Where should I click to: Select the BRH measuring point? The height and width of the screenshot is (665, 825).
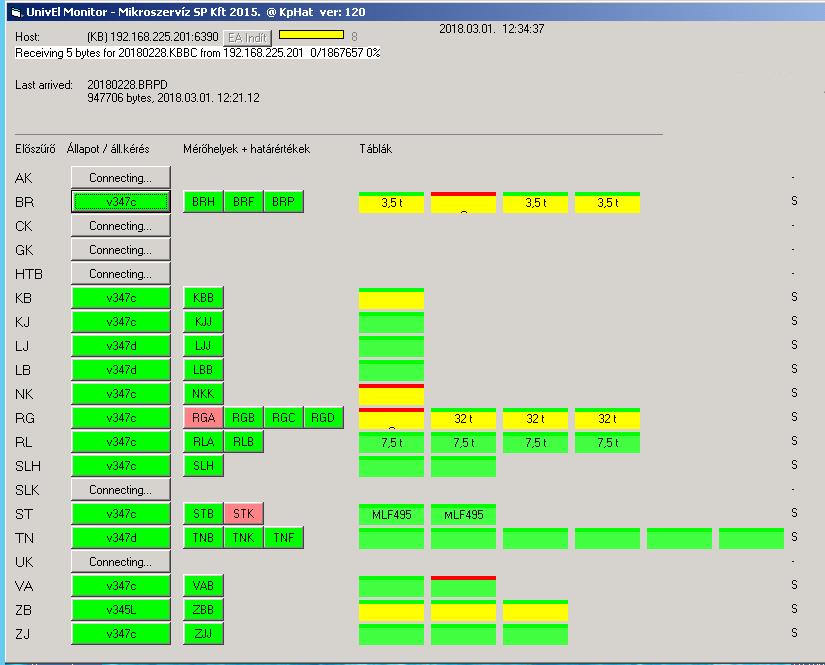coord(203,201)
